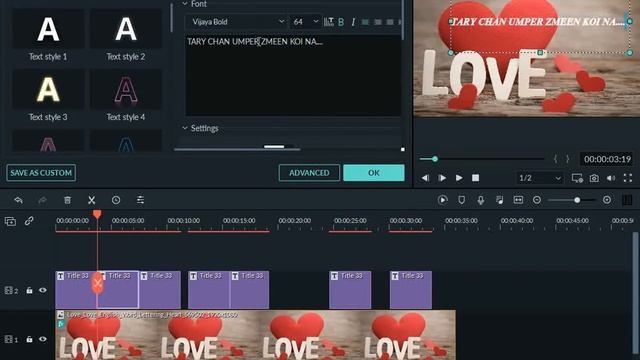Screen dimensions: 640x360
Task: Open the edit adjust sliders icon
Action: 140,200
